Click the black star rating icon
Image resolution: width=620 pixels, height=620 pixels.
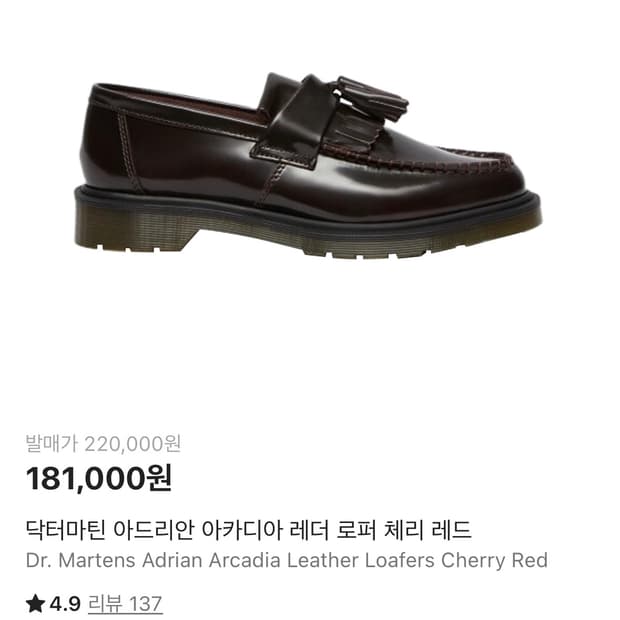point(35,604)
